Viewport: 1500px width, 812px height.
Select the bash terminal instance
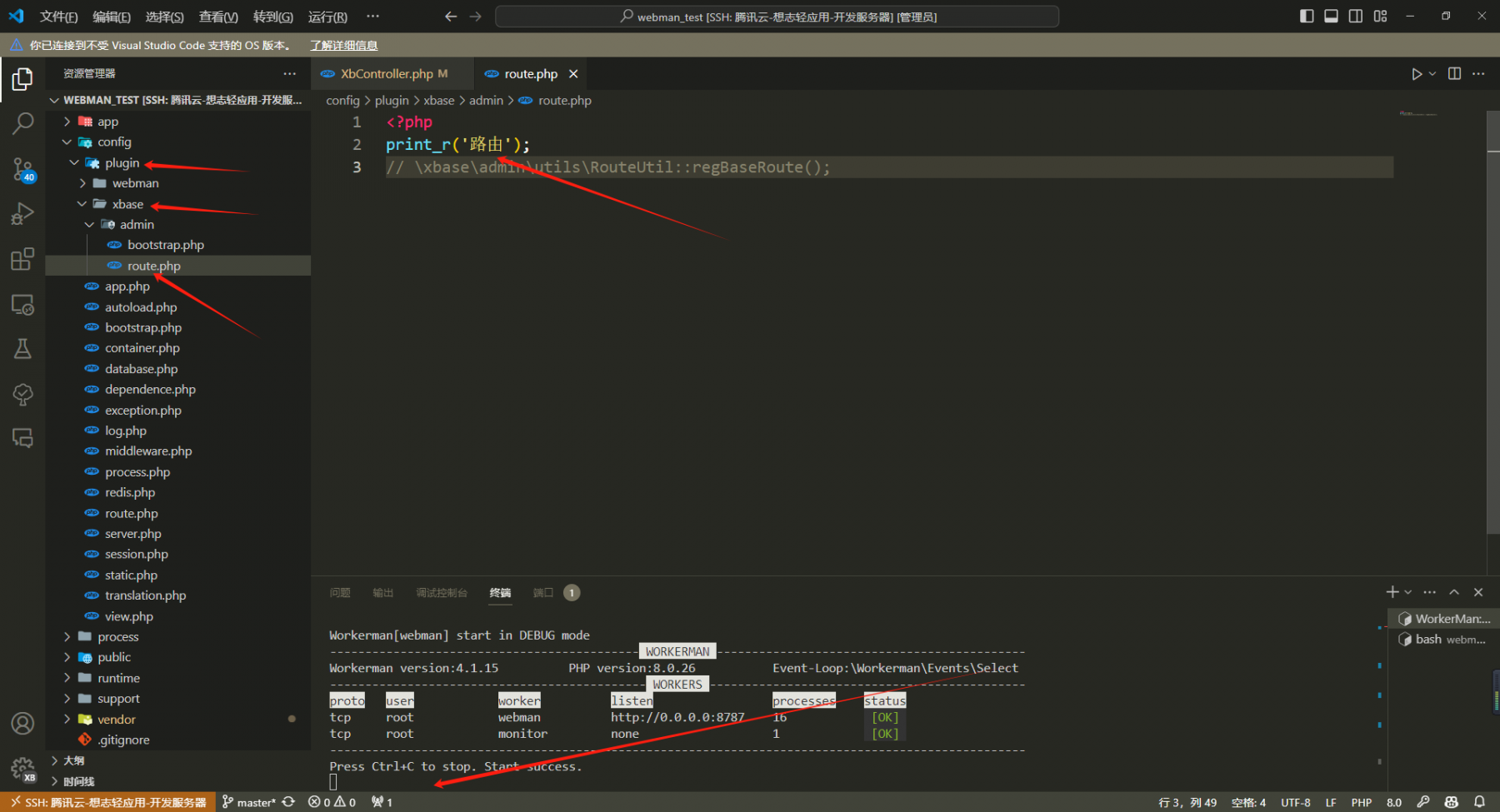[x=1445, y=640]
